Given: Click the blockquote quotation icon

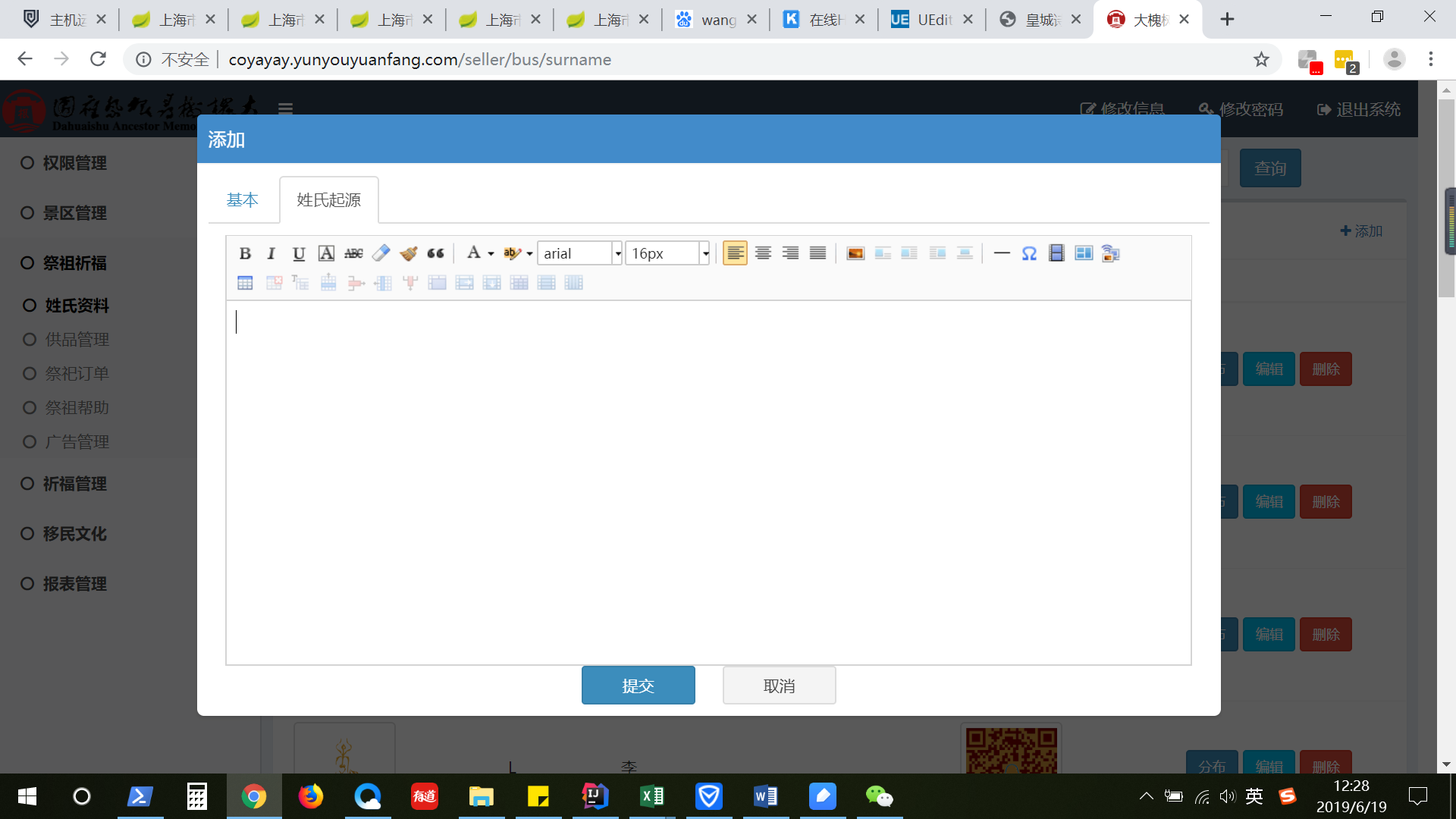Looking at the screenshot, I should pos(435,253).
